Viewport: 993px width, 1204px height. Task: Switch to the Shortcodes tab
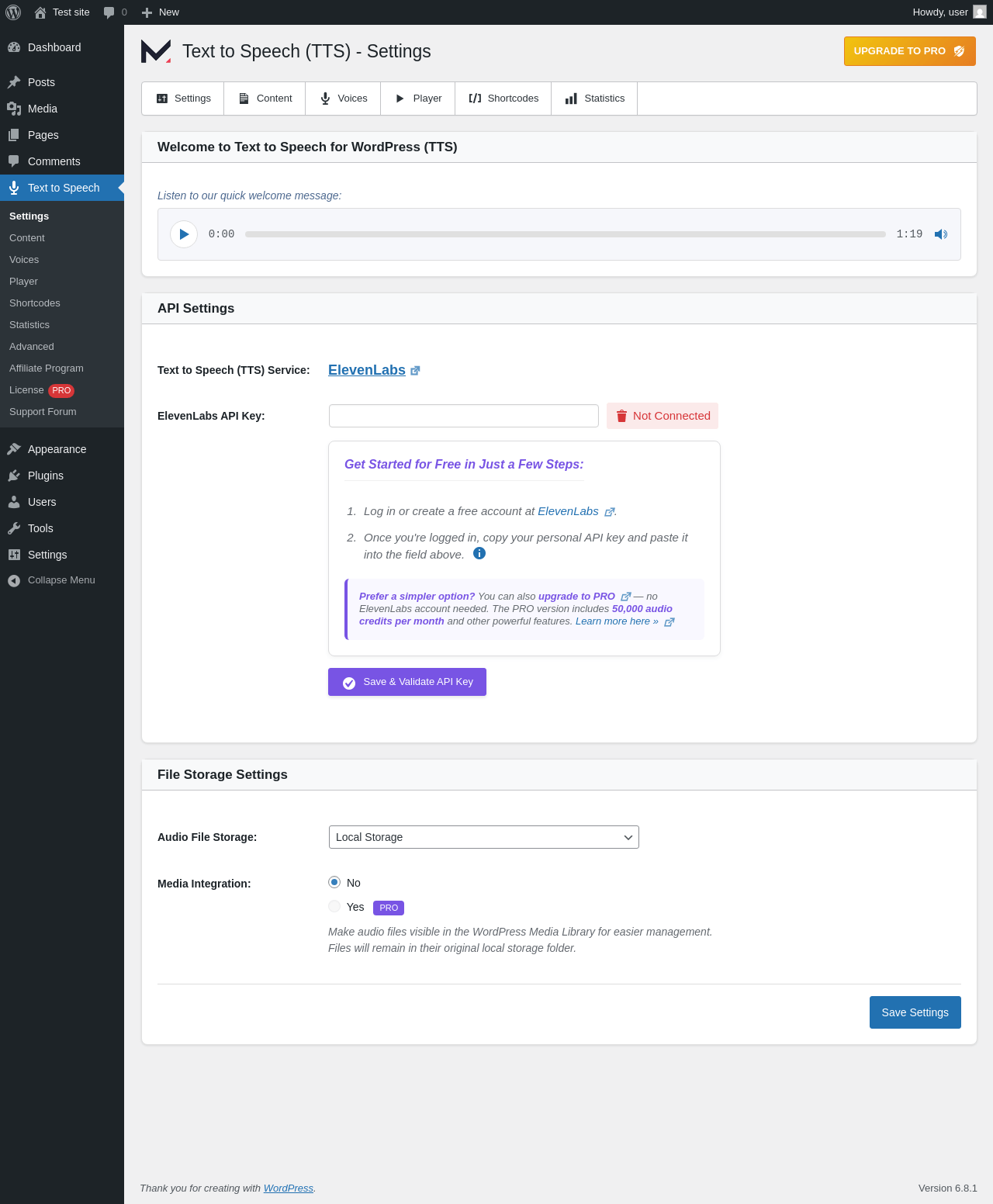[503, 99]
